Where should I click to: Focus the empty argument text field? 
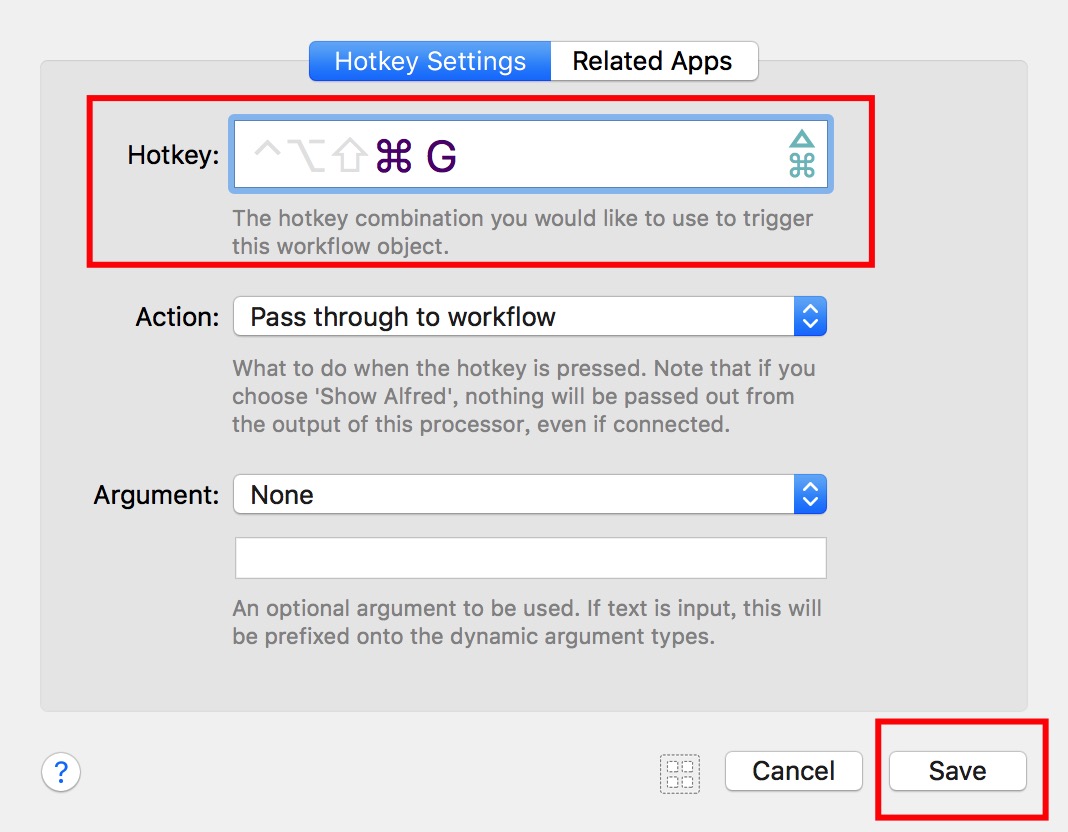click(x=530, y=558)
